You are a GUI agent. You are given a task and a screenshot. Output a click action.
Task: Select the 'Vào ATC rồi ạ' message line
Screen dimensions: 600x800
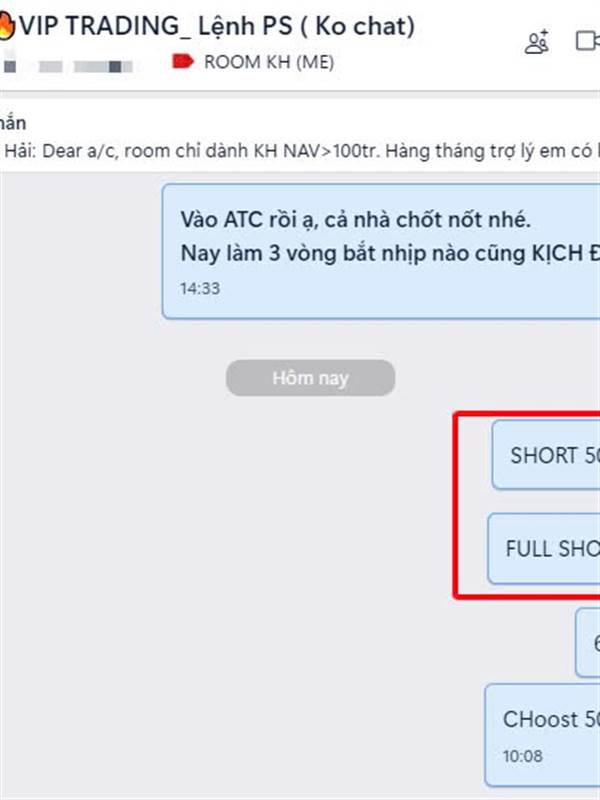tap(356, 220)
